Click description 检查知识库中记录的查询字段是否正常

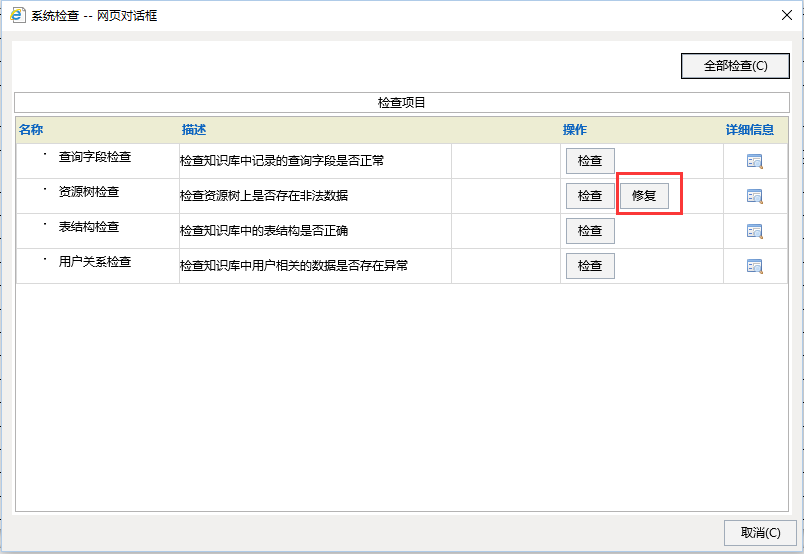pyautogui.click(x=282, y=161)
